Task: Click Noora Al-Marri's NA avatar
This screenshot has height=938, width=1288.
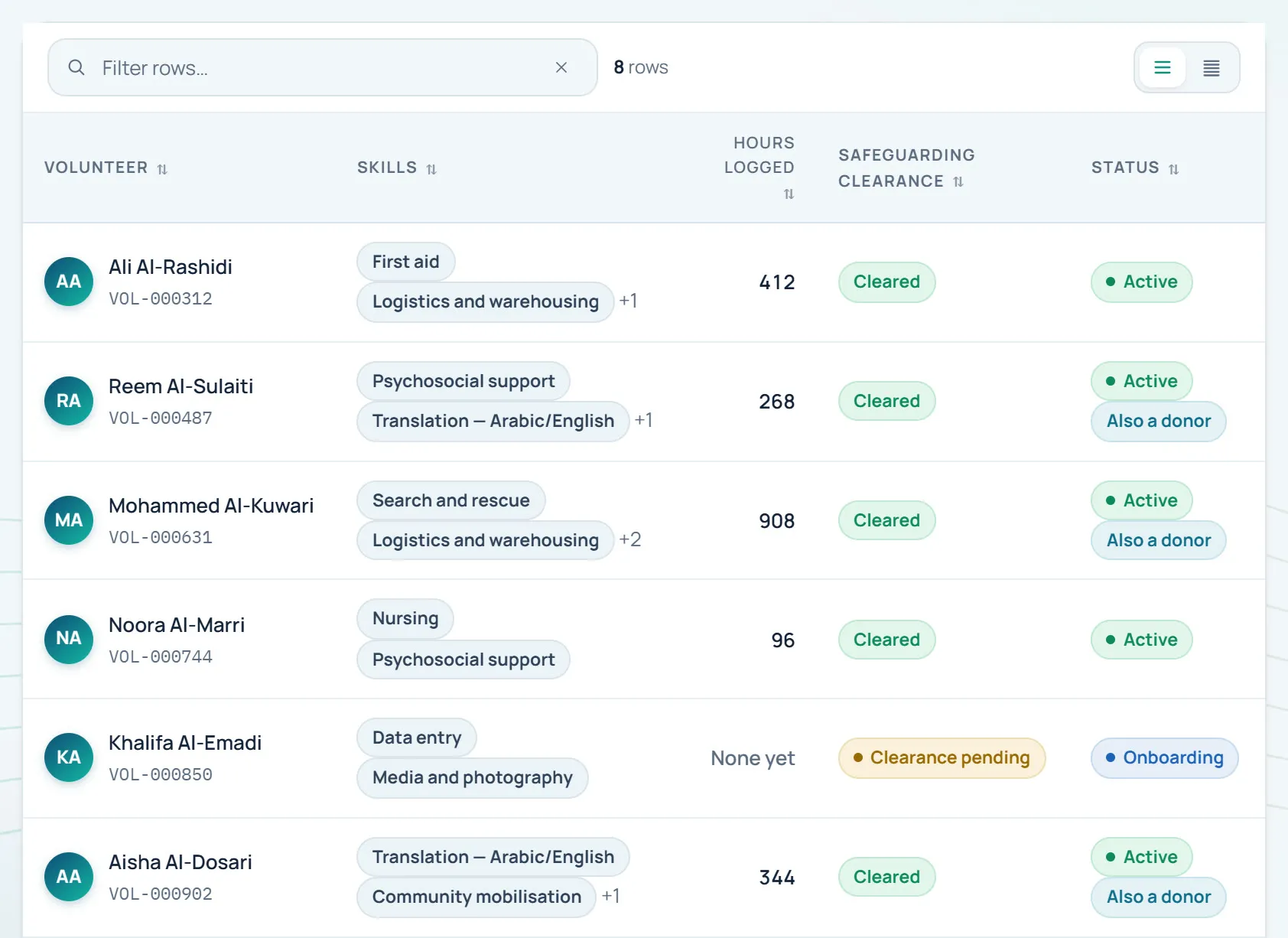Action: pyautogui.click(x=69, y=638)
